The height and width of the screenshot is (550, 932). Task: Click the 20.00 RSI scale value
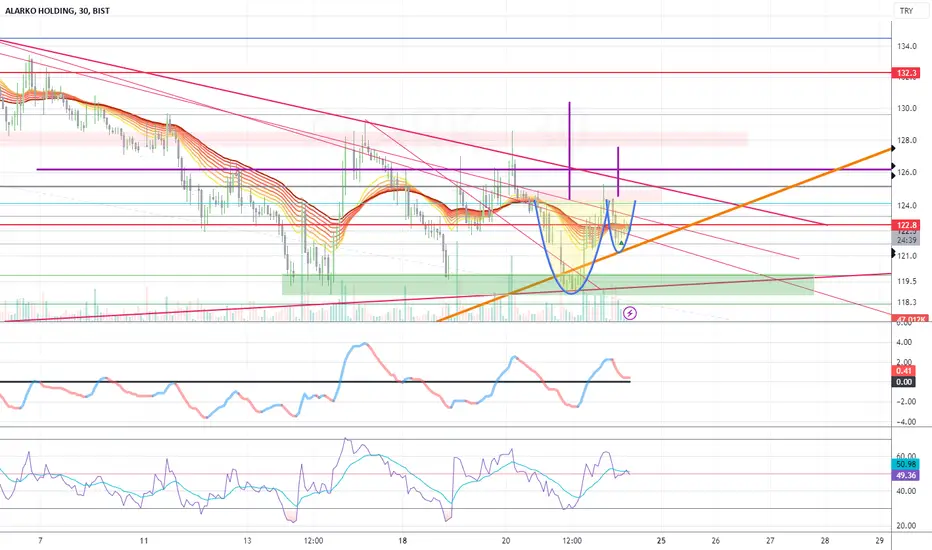coord(906,526)
